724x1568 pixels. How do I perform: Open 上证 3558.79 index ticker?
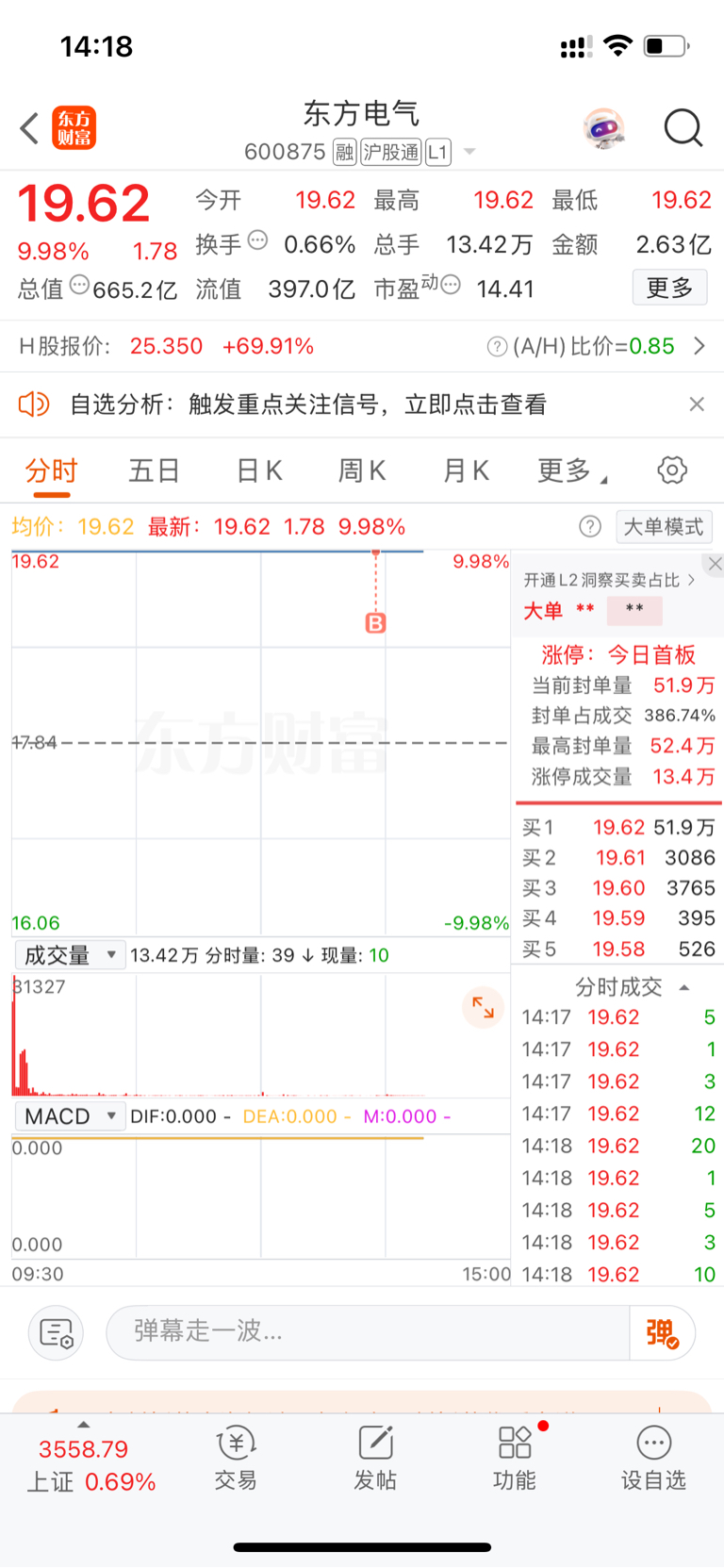tap(90, 1464)
